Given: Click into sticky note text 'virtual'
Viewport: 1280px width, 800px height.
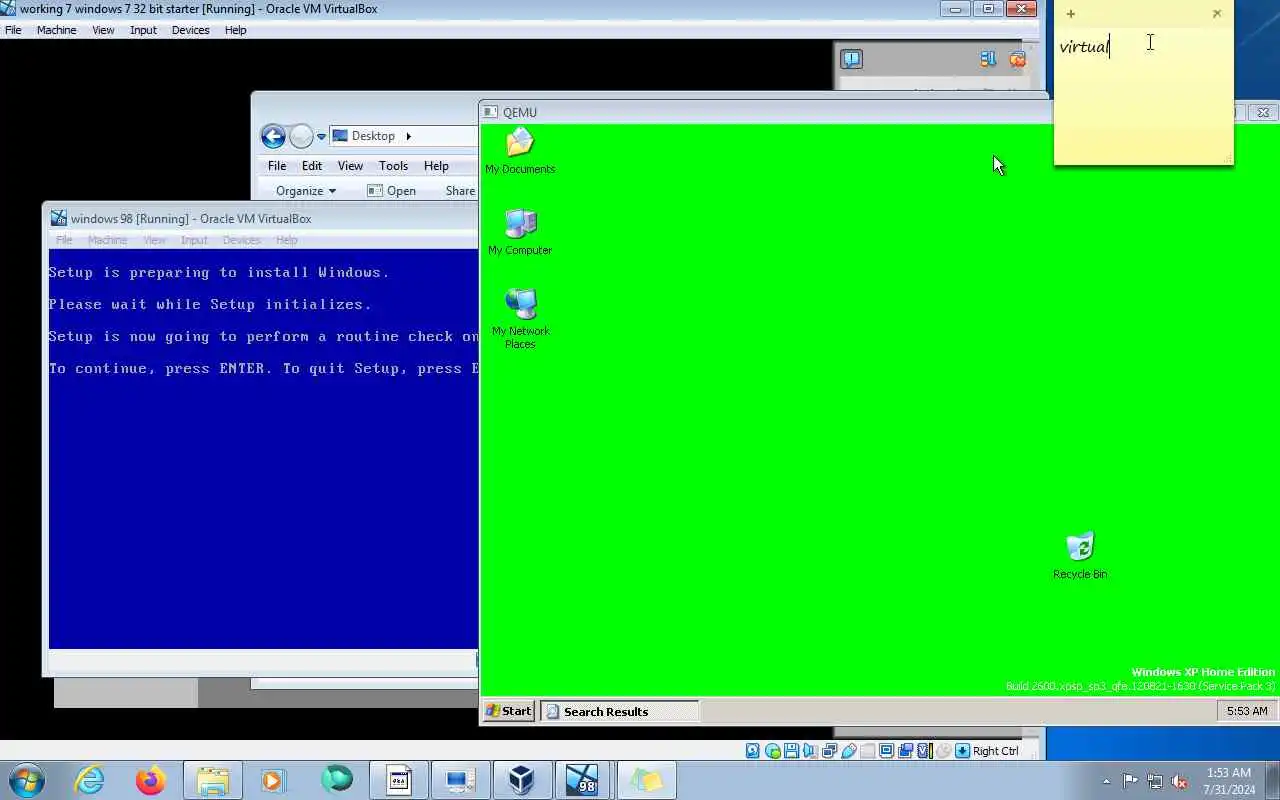Looking at the screenshot, I should click(x=1084, y=46).
